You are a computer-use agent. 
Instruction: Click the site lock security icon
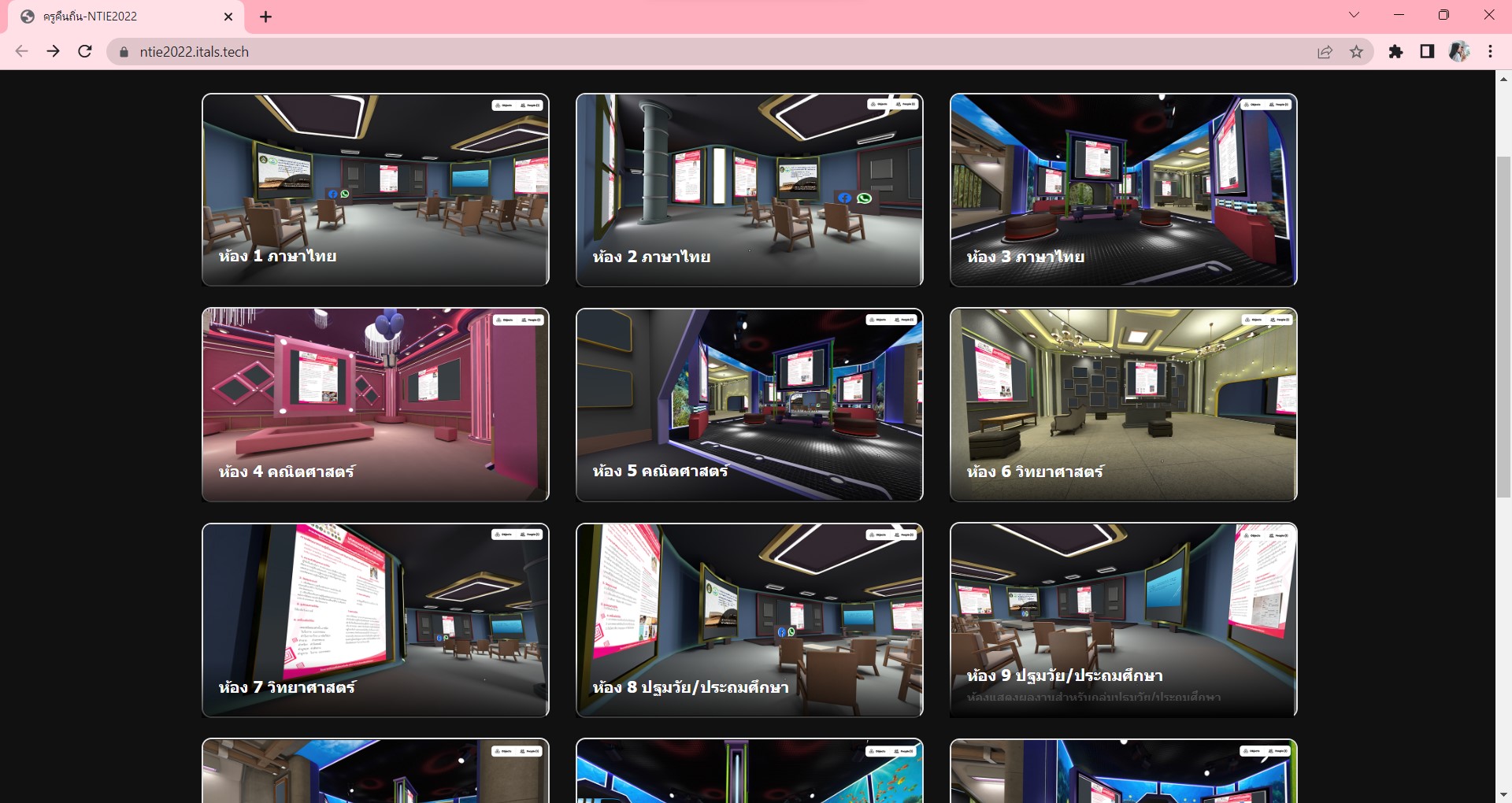[124, 52]
